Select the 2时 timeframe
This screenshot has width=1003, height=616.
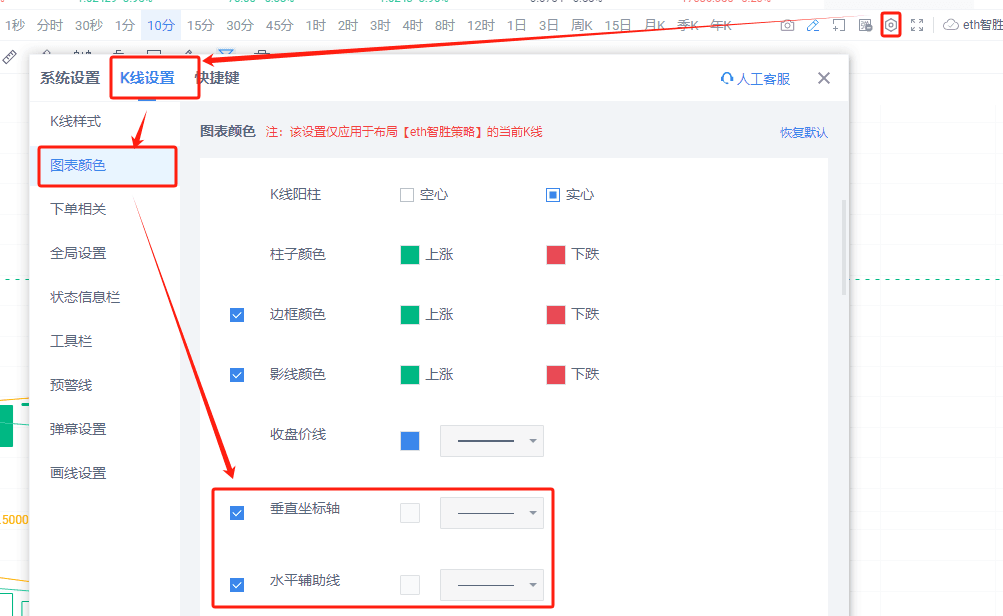pyautogui.click(x=347, y=26)
